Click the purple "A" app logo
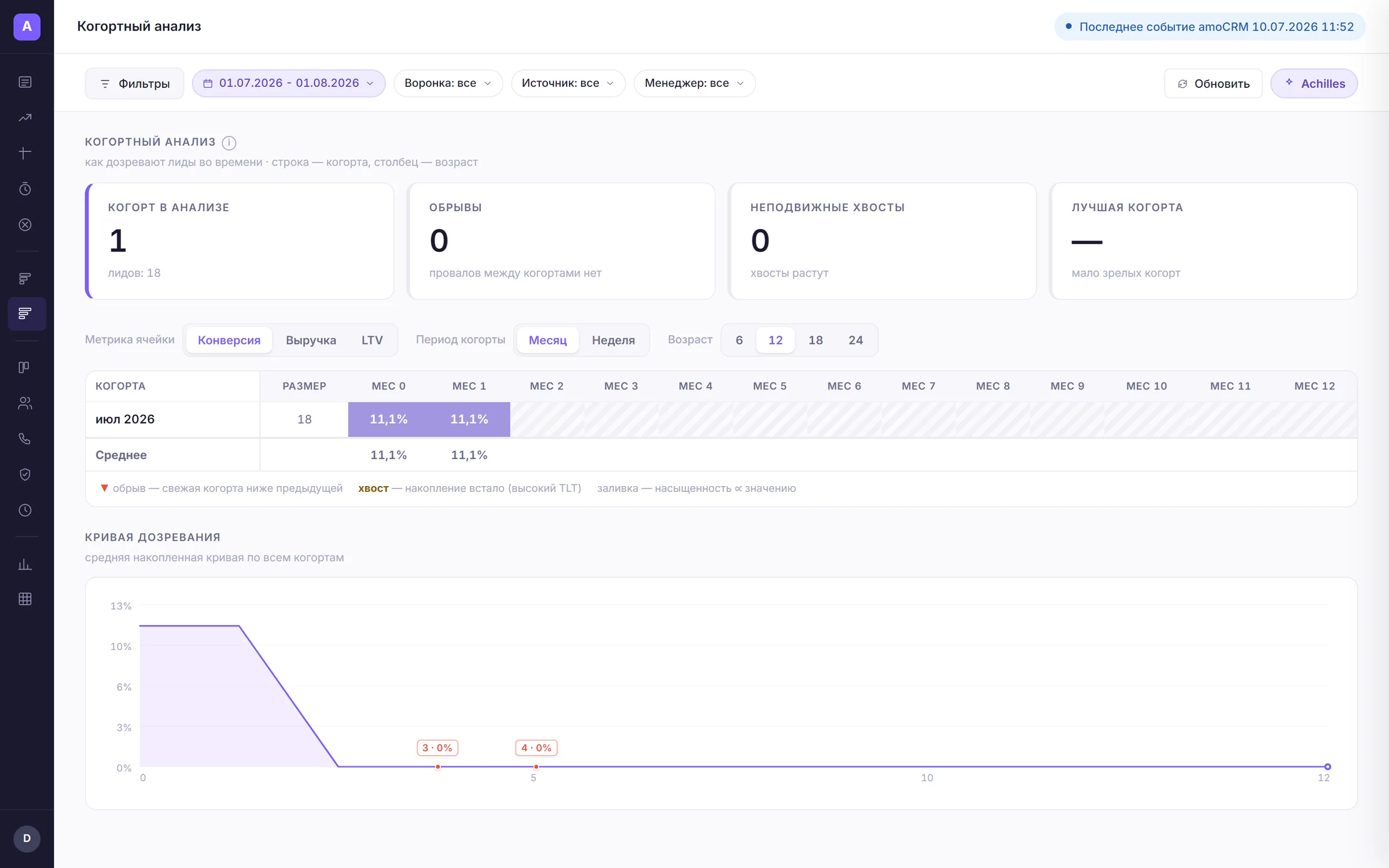 (27, 27)
